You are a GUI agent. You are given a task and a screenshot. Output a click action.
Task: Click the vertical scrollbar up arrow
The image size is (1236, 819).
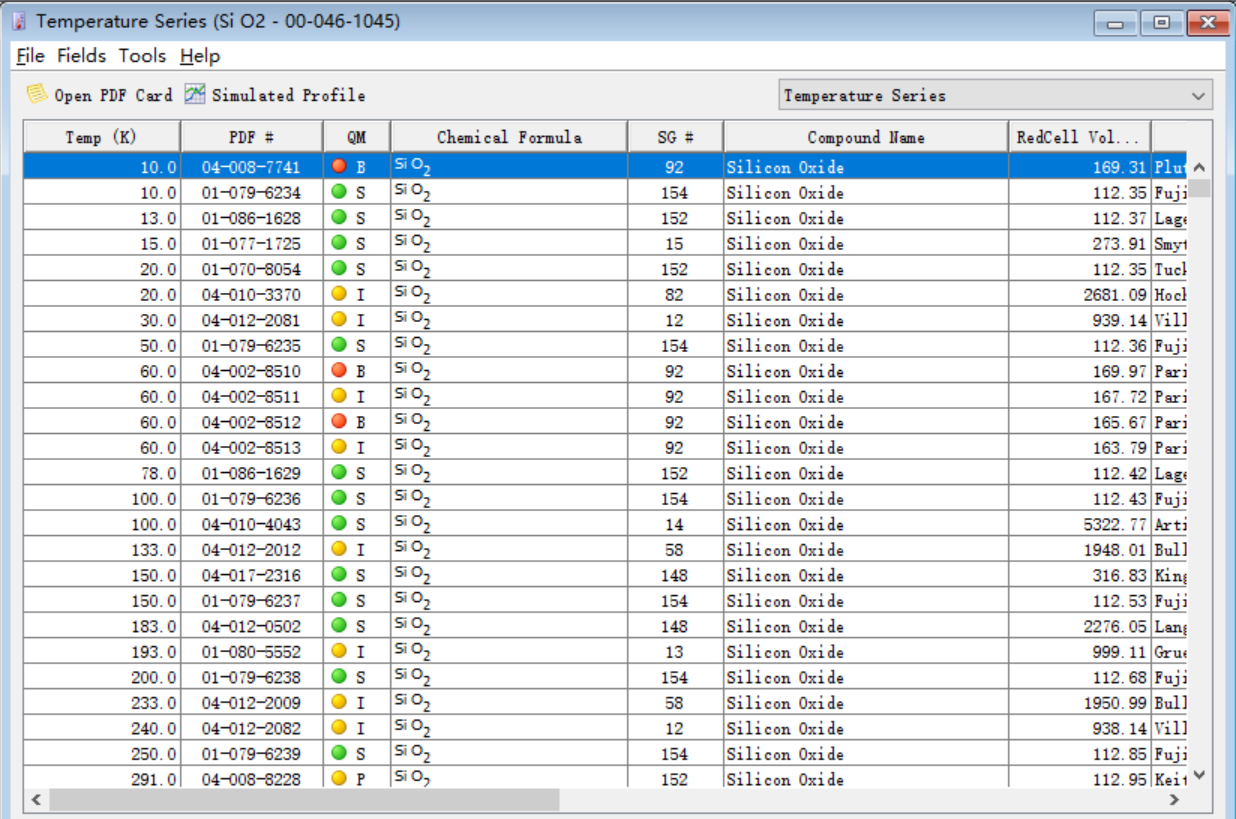click(x=1200, y=167)
